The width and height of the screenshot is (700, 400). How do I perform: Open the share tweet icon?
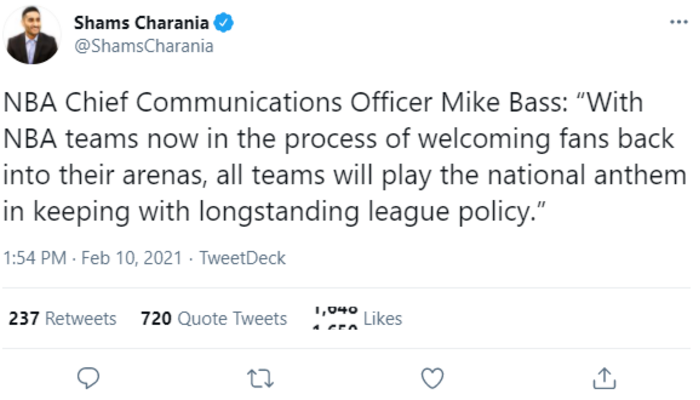click(x=604, y=377)
